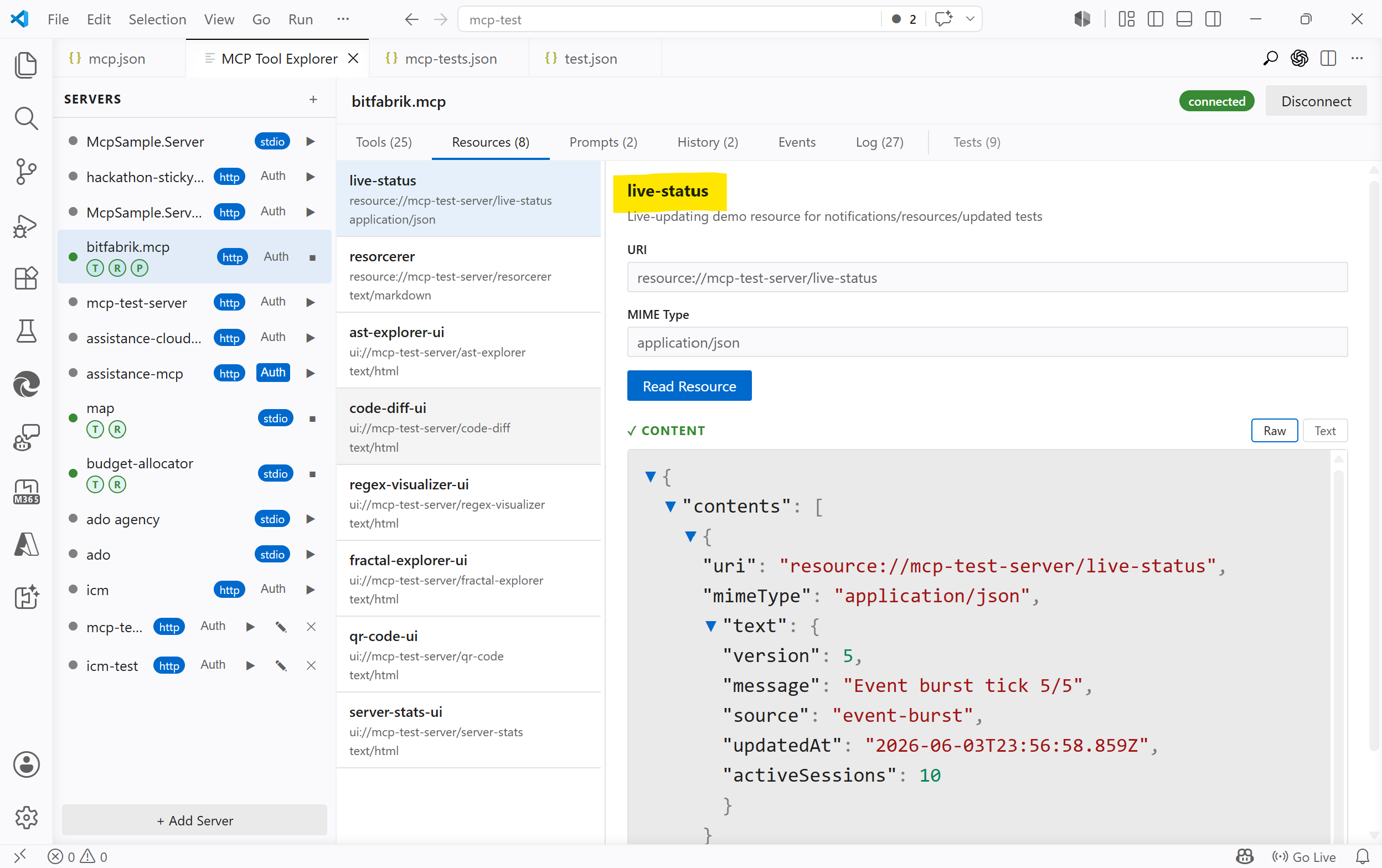Click the mcp-test command center search
The width and height of the screenshot is (1382, 868).
click(x=669, y=19)
